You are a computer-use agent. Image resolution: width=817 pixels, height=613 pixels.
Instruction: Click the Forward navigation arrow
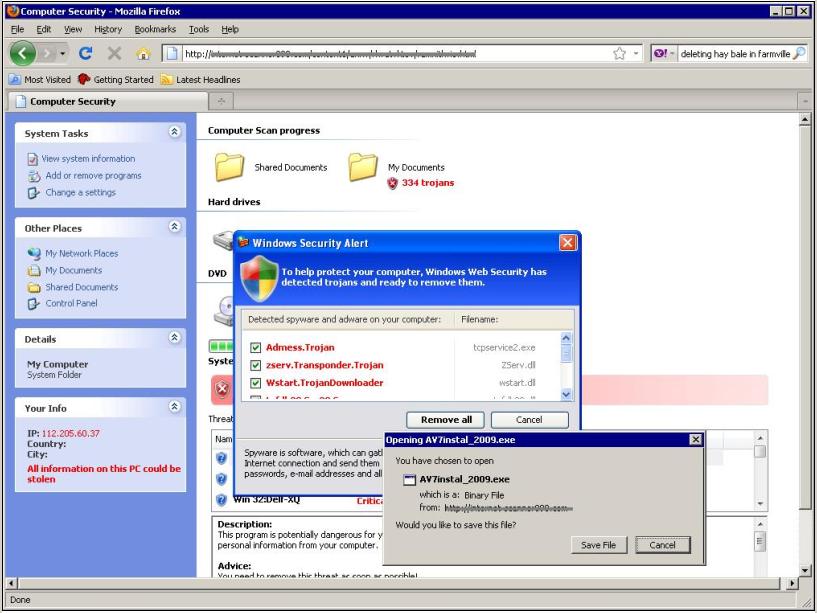click(47, 53)
